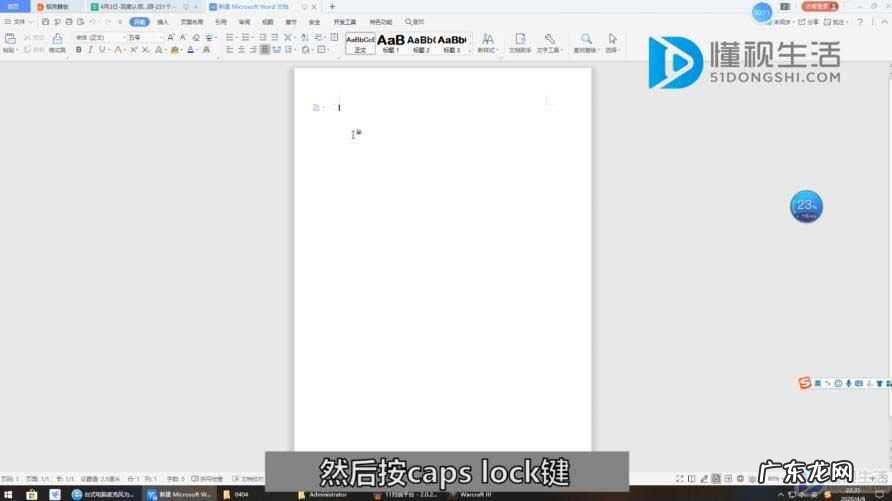The height and width of the screenshot is (501, 892).
Task: Open the borders dropdown
Action: click(323, 50)
